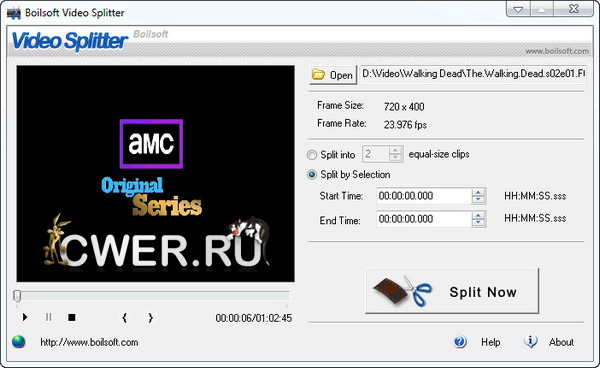Decrease End Time with down arrow
Viewport: 600px width, 368px height.
[x=478, y=223]
